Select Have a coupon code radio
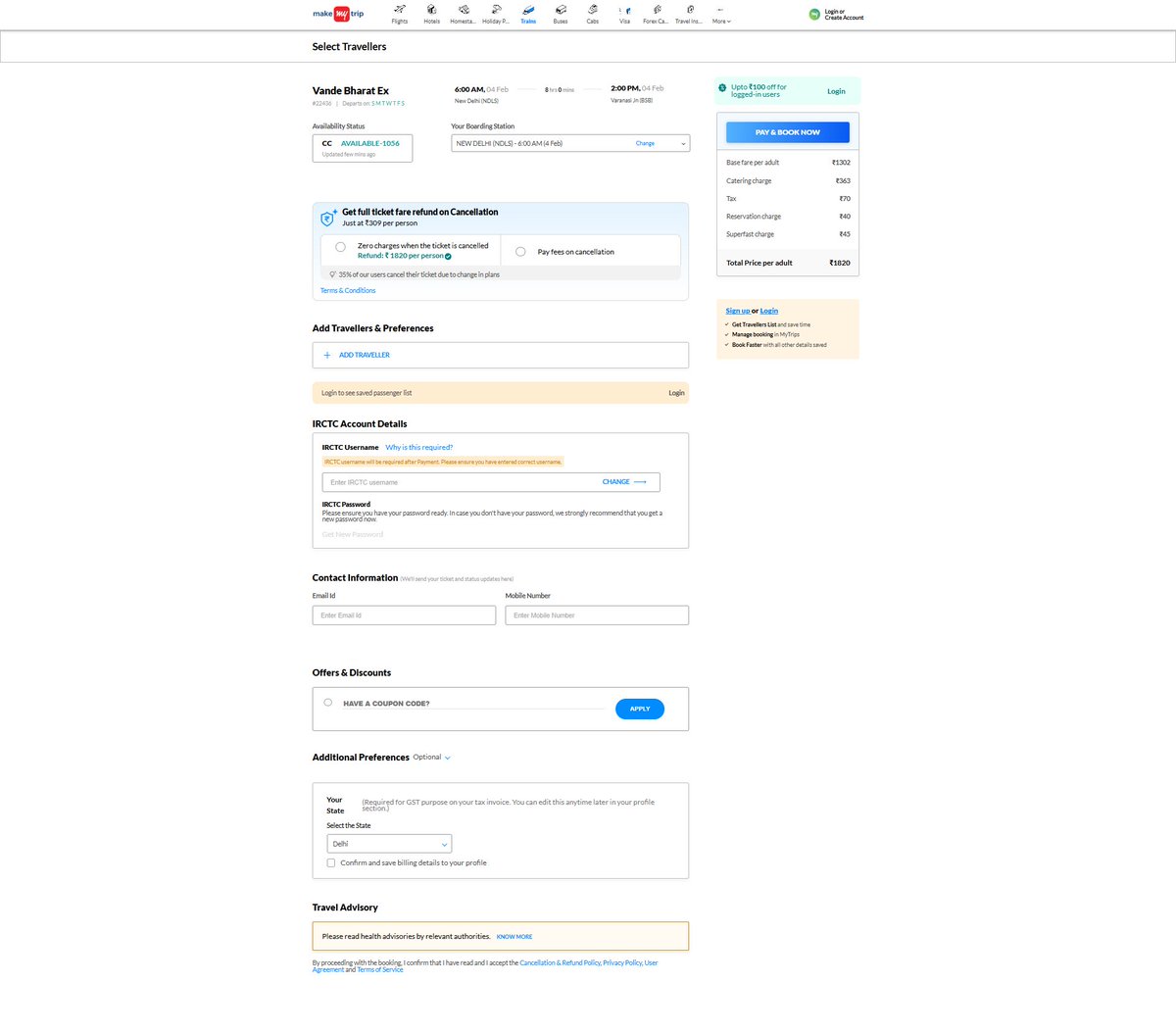Image resolution: width=1176 pixels, height=1032 pixels. tap(328, 703)
